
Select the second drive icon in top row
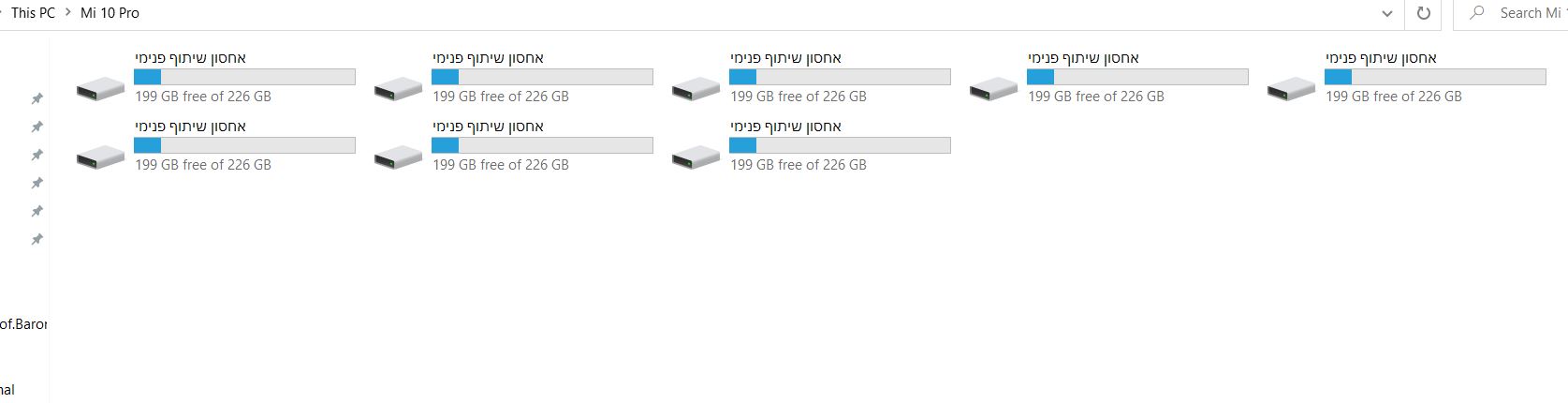tap(398, 89)
